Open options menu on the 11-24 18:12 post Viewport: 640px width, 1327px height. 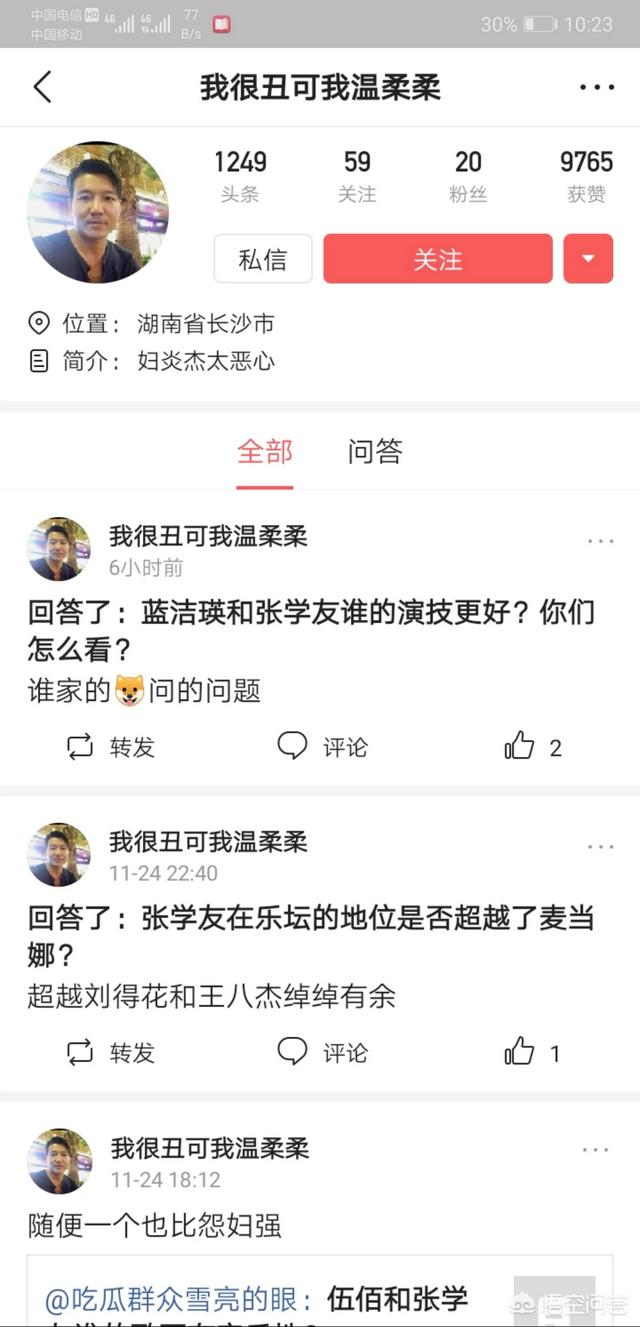coord(596,1151)
